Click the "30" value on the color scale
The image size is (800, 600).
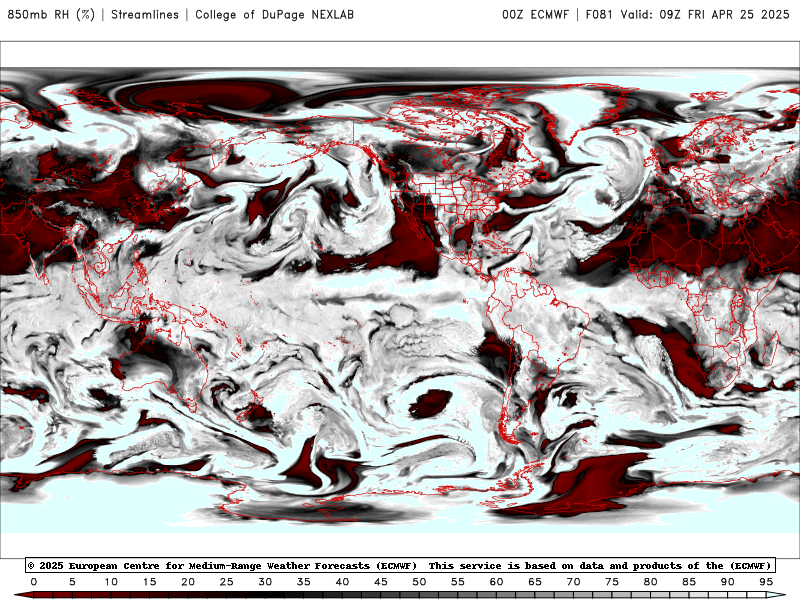pos(265,582)
